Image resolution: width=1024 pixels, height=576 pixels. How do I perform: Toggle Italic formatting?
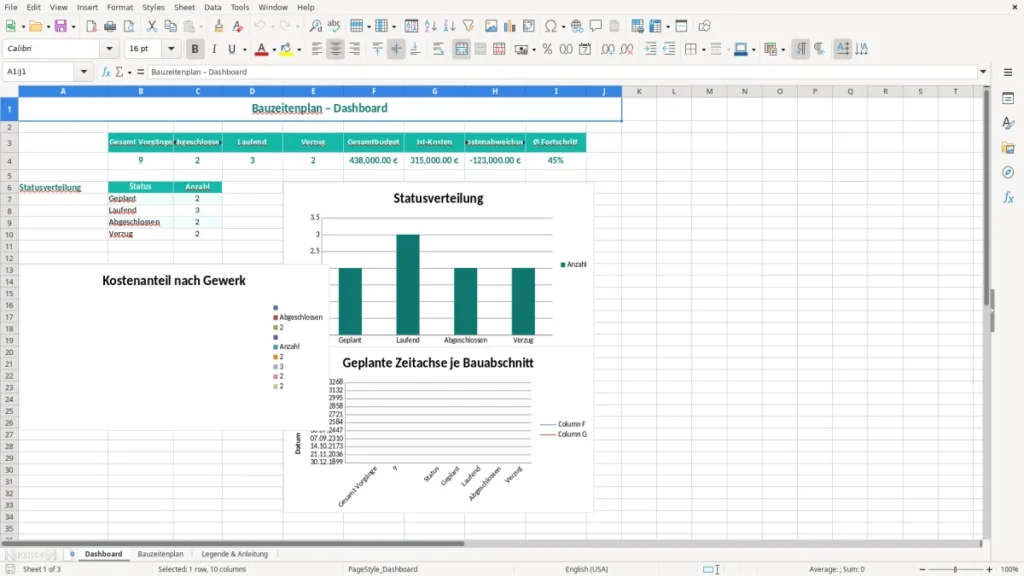tap(214, 49)
